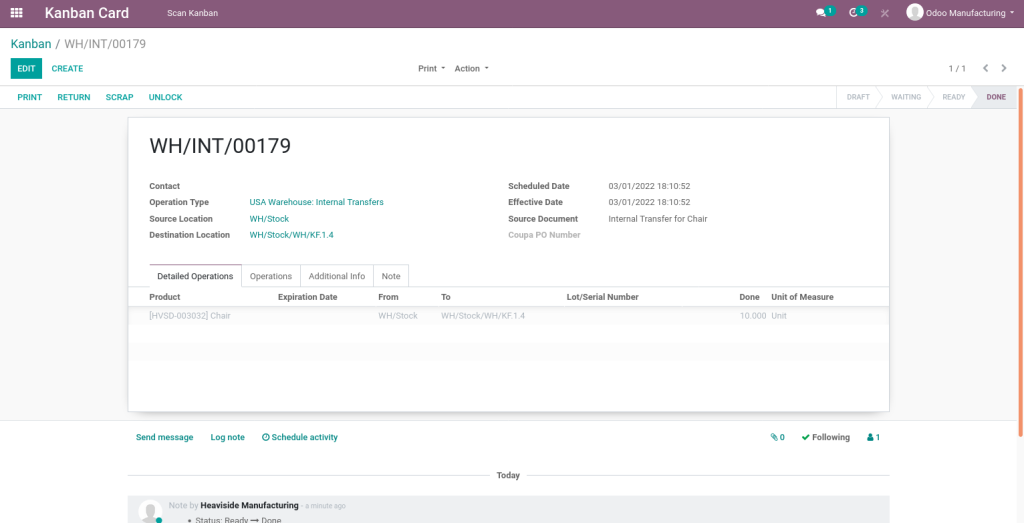Open the conversations chat icon
This screenshot has width=1024, height=523.
pyautogui.click(x=822, y=13)
